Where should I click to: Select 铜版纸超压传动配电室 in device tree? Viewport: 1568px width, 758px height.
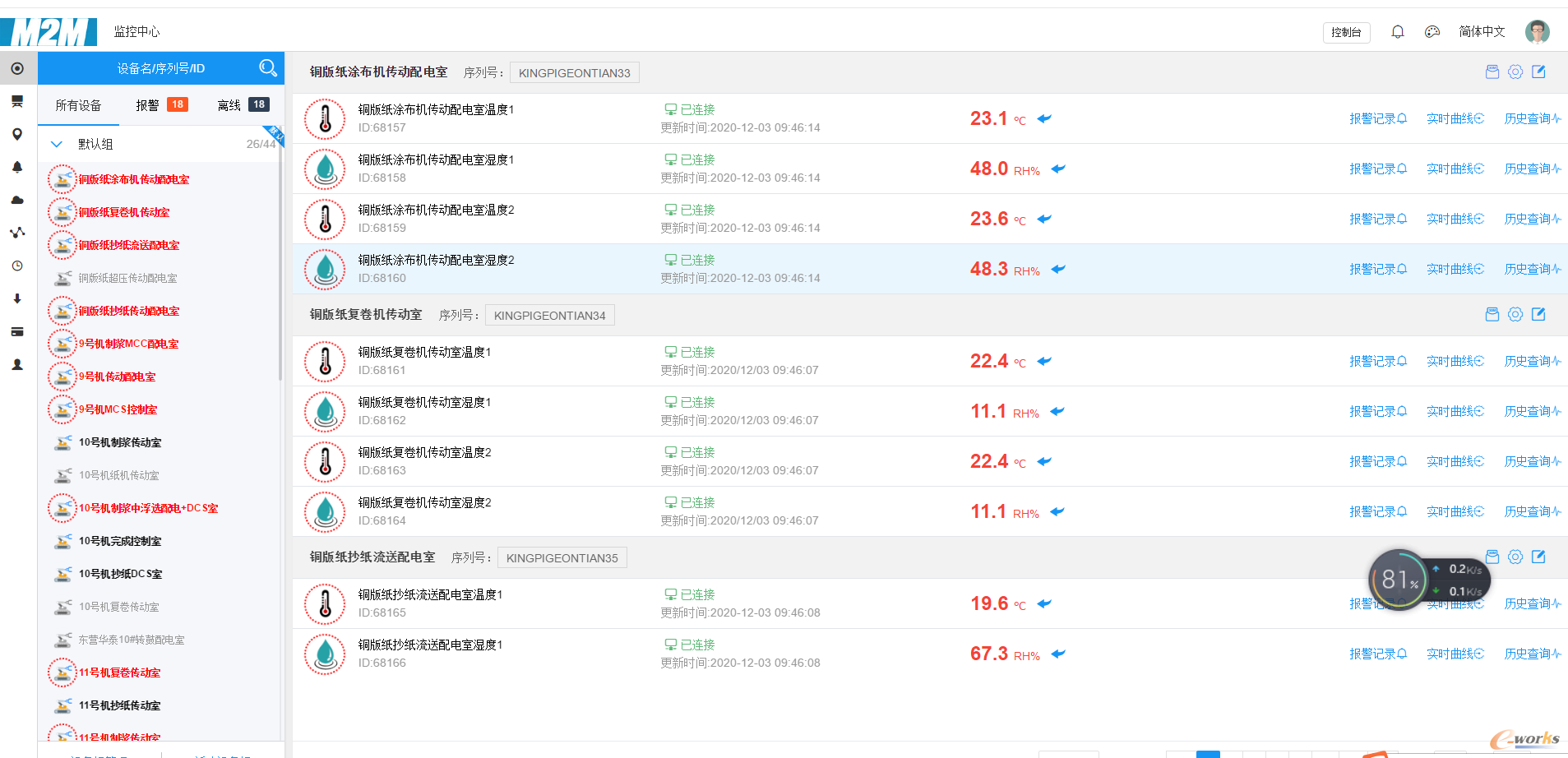tap(127, 278)
